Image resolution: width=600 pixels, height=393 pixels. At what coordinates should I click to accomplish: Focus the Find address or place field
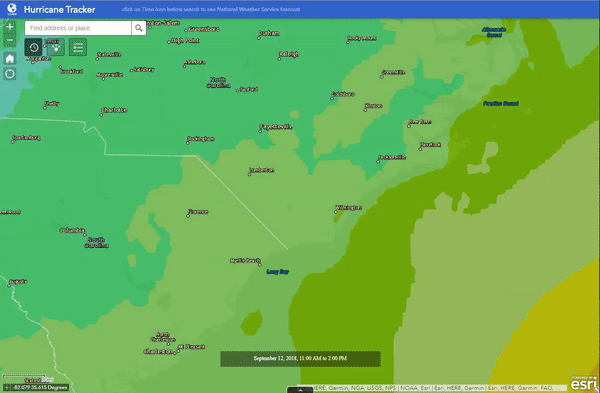point(78,28)
